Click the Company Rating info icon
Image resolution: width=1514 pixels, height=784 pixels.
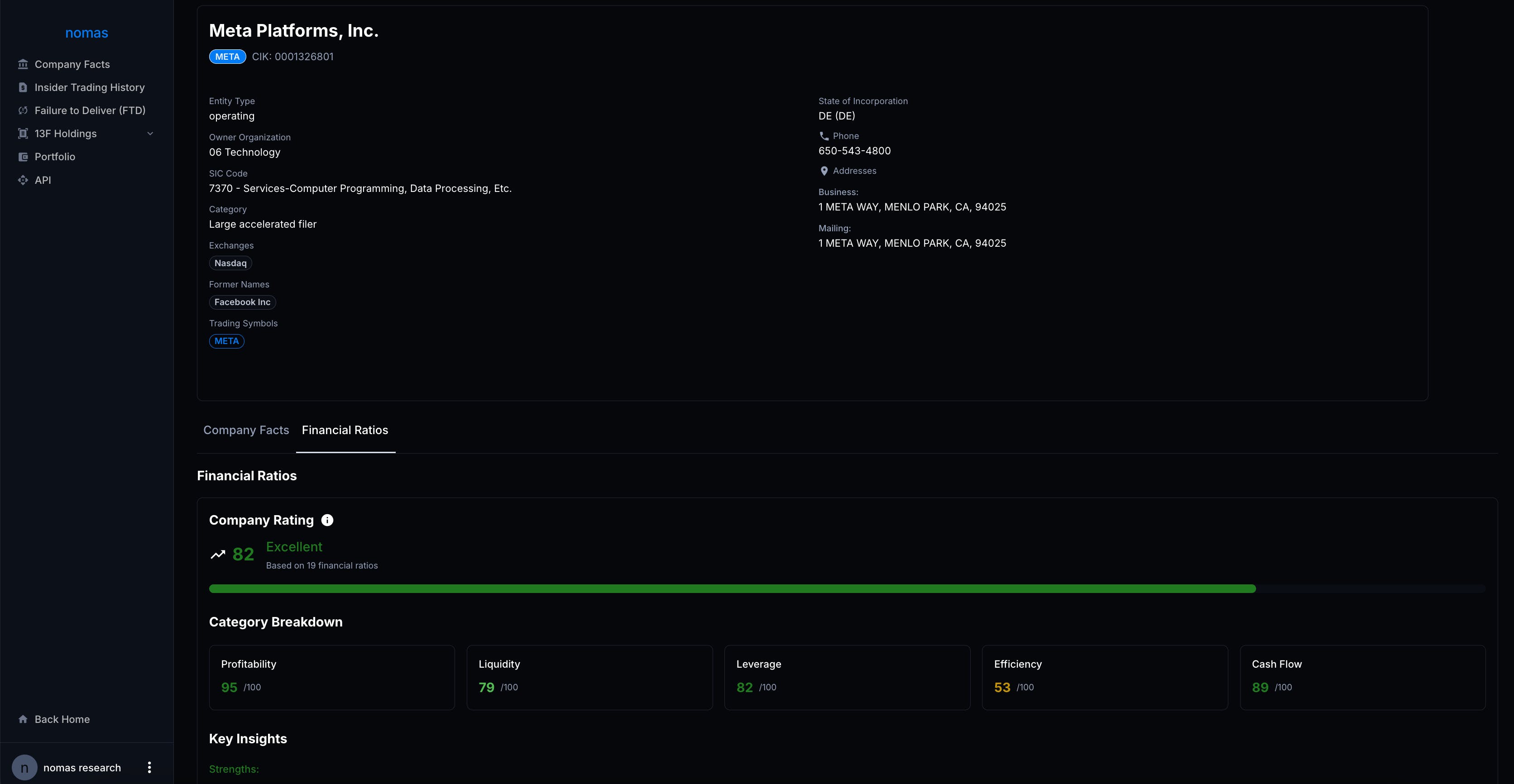[327, 520]
